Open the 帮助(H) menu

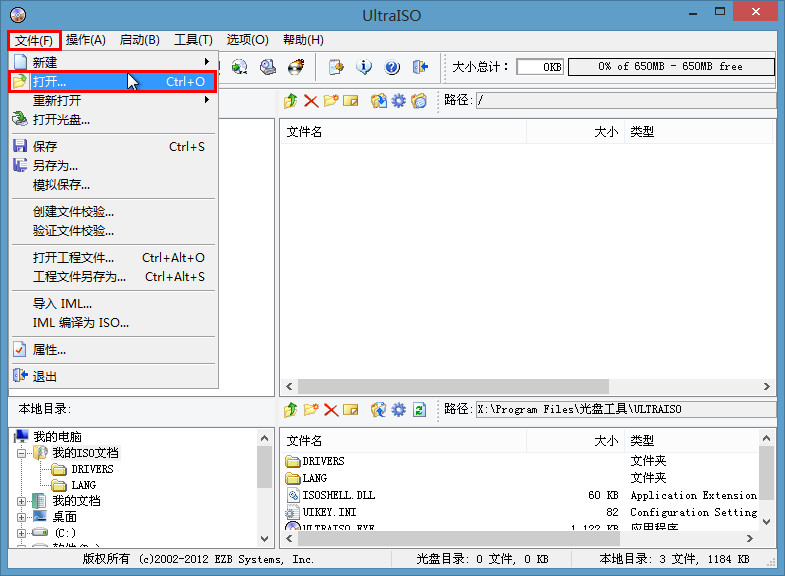pyautogui.click(x=303, y=40)
